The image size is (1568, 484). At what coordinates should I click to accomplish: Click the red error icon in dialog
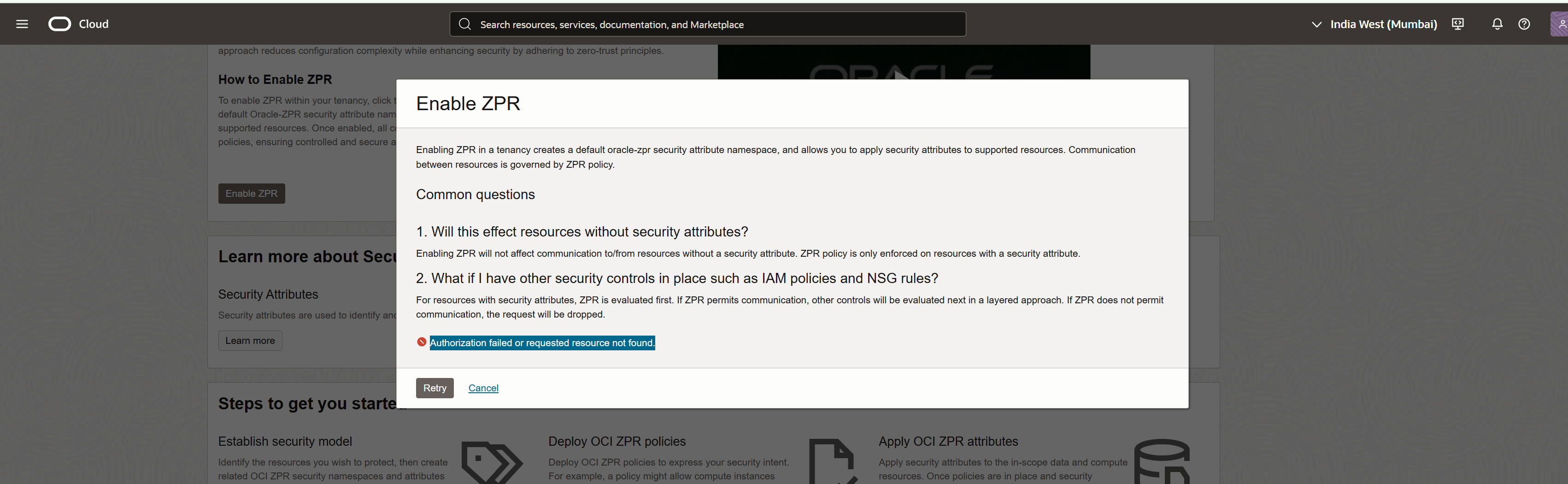pyautogui.click(x=421, y=342)
